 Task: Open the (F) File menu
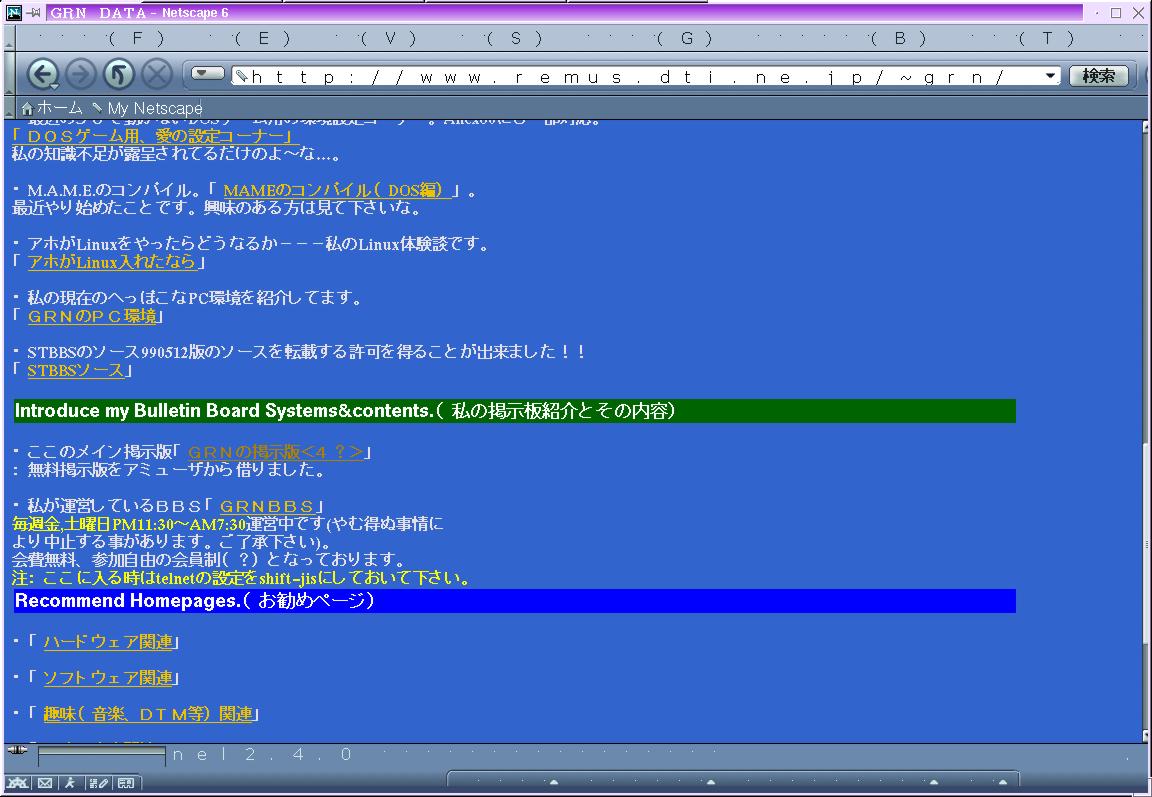148,38
